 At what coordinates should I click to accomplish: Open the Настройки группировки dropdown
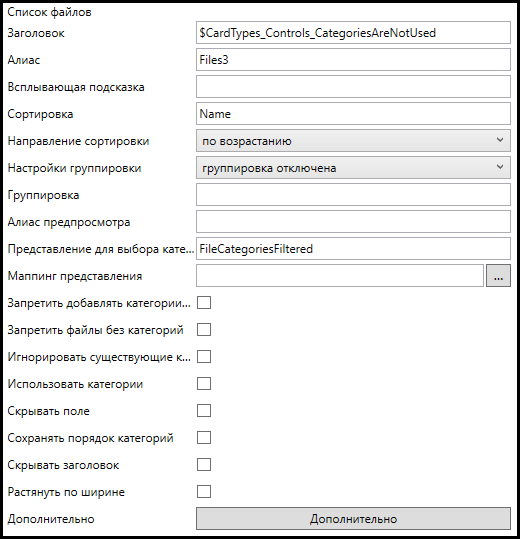pos(353,168)
